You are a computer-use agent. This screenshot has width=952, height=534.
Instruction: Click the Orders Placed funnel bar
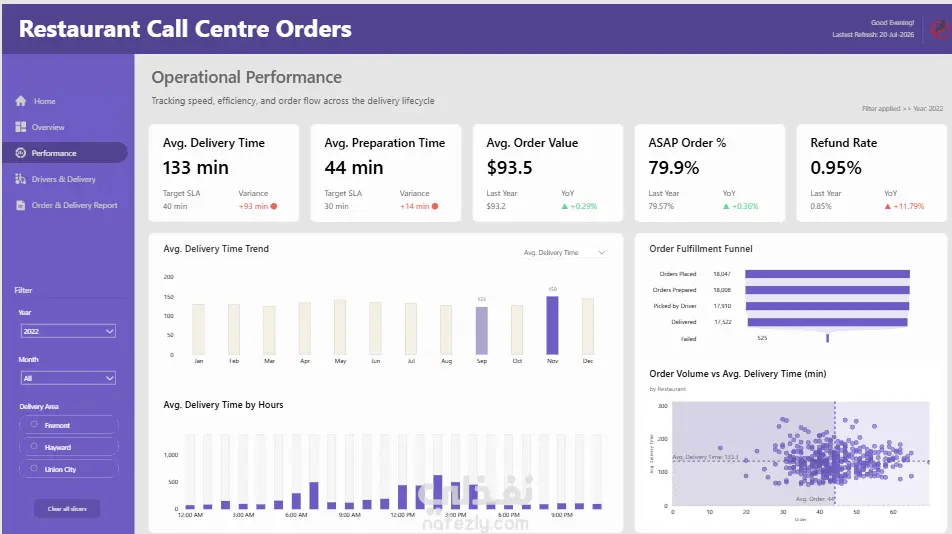pos(828,274)
